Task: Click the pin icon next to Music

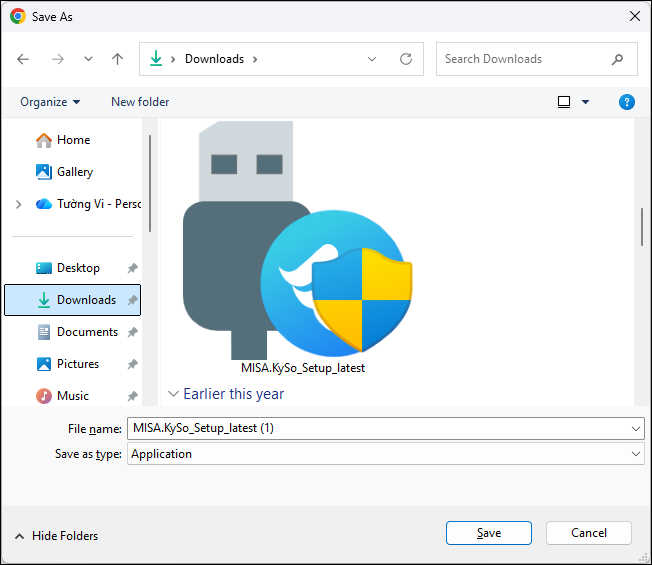Action: coord(132,396)
